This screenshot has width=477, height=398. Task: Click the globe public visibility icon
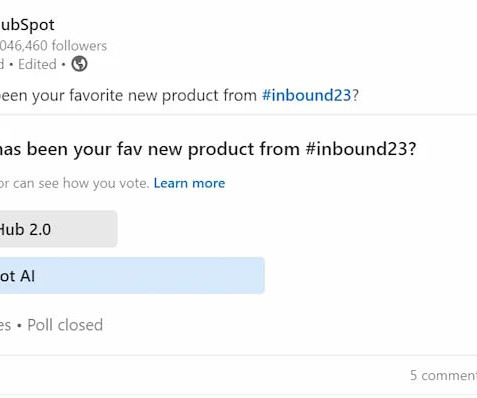click(x=79, y=64)
